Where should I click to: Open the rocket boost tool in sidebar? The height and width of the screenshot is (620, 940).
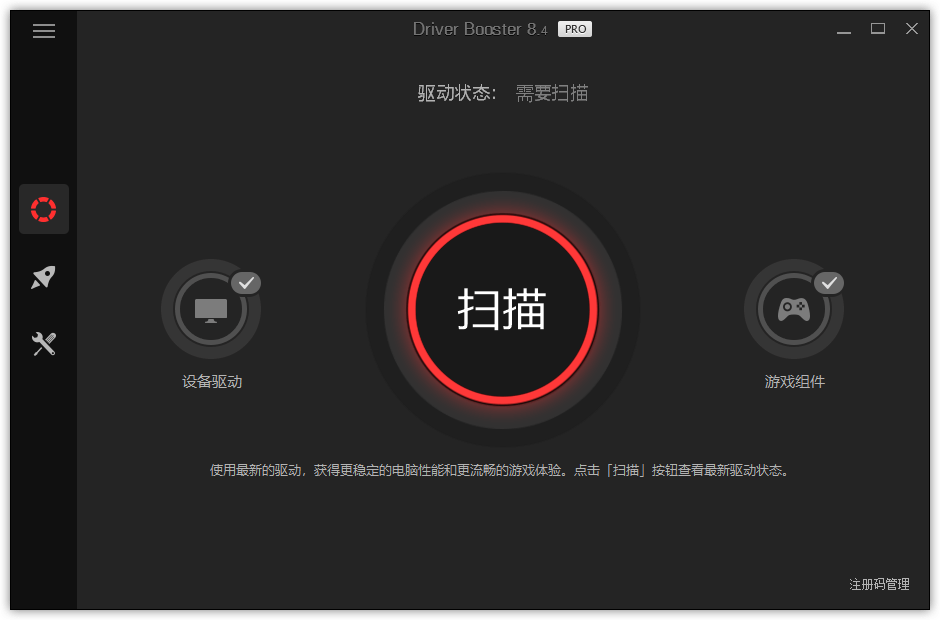coord(43,277)
